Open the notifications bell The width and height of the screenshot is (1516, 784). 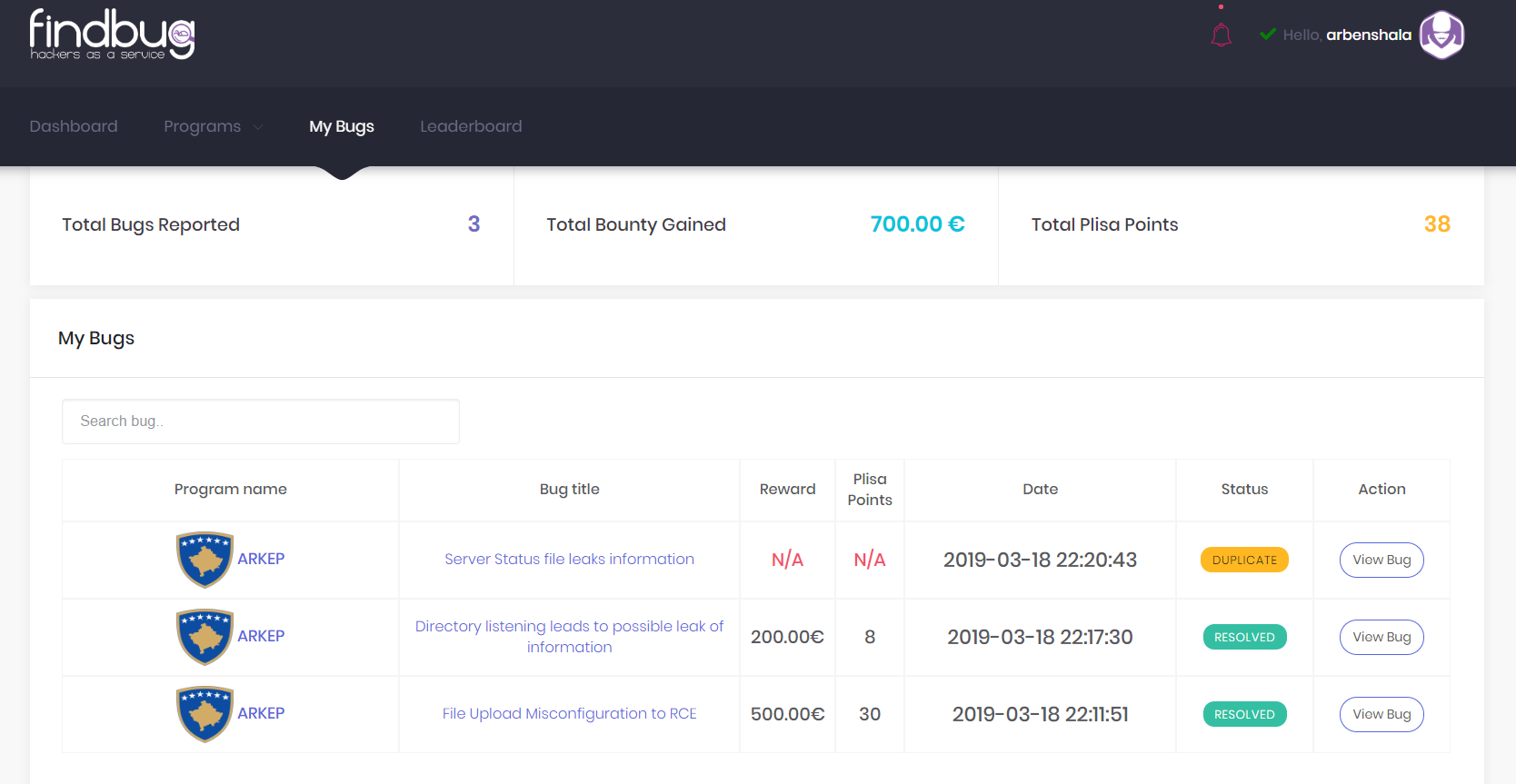(x=1221, y=35)
